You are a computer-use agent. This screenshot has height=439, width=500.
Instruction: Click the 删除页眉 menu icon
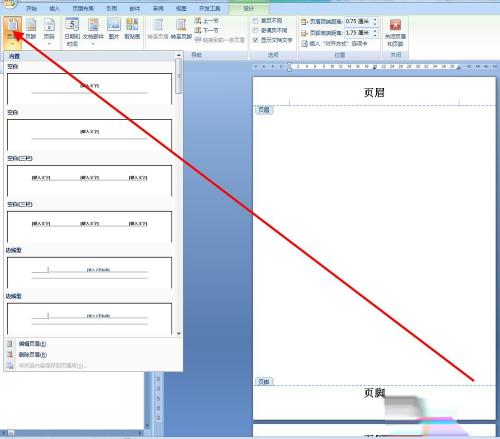10,355
